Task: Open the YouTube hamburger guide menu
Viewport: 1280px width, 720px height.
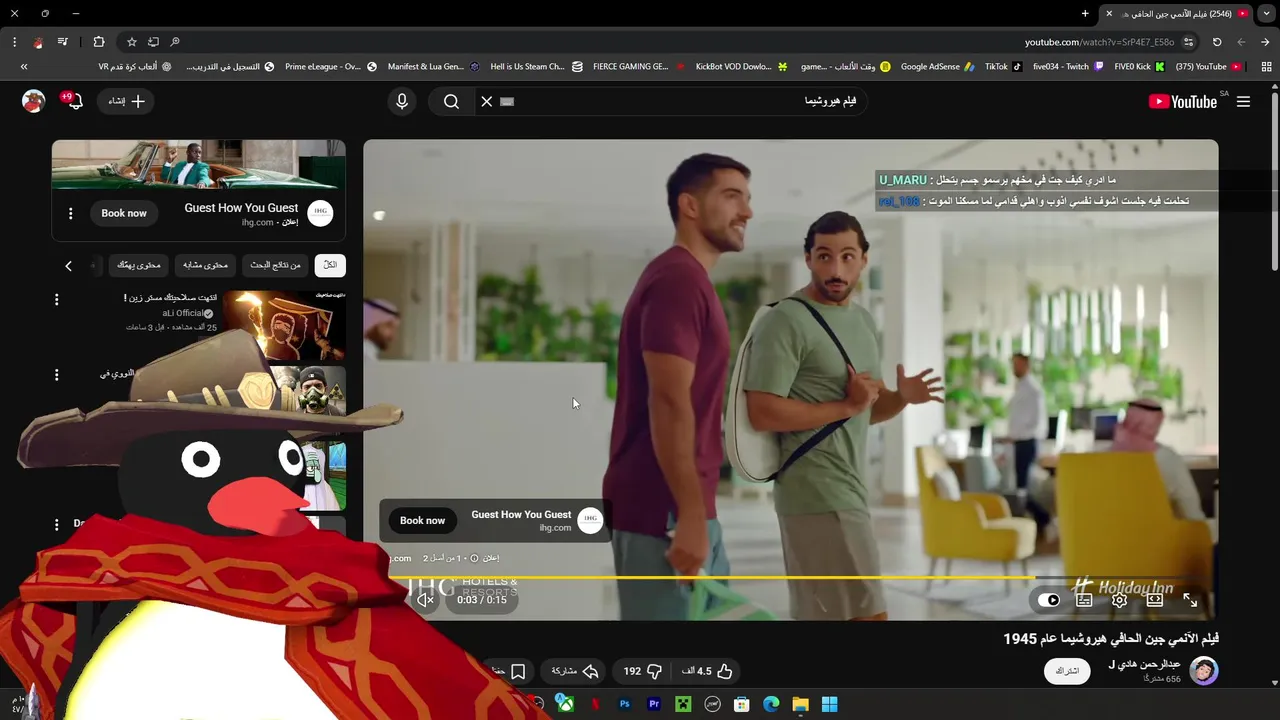Action: (1243, 101)
